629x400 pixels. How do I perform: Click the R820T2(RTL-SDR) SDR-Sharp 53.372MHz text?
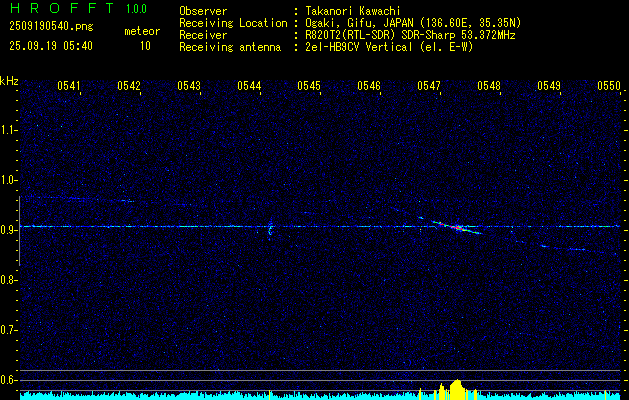tap(410, 35)
